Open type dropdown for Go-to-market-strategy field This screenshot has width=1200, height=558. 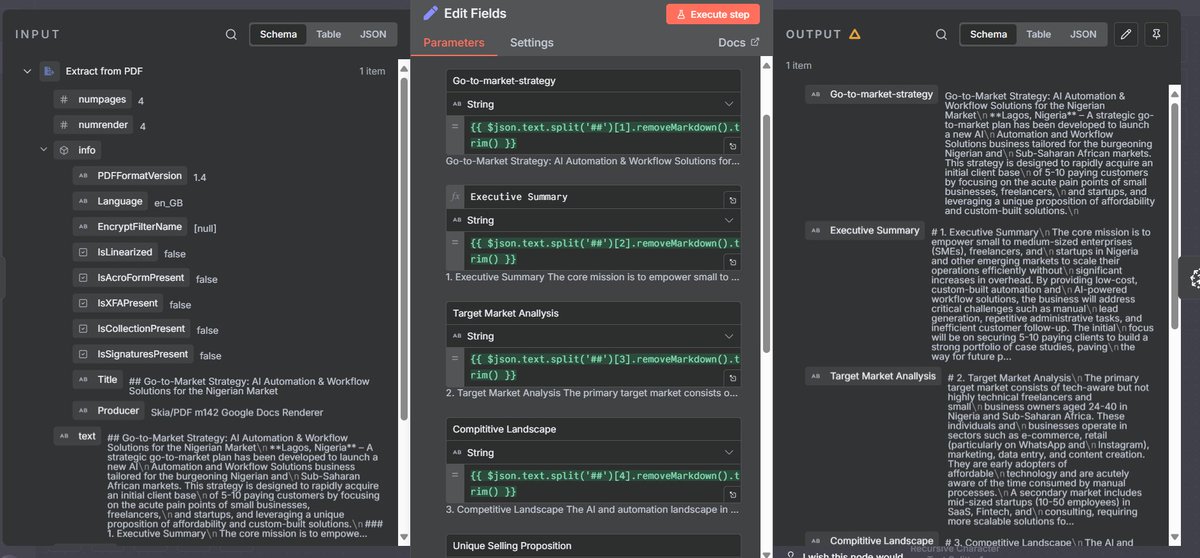(594, 104)
